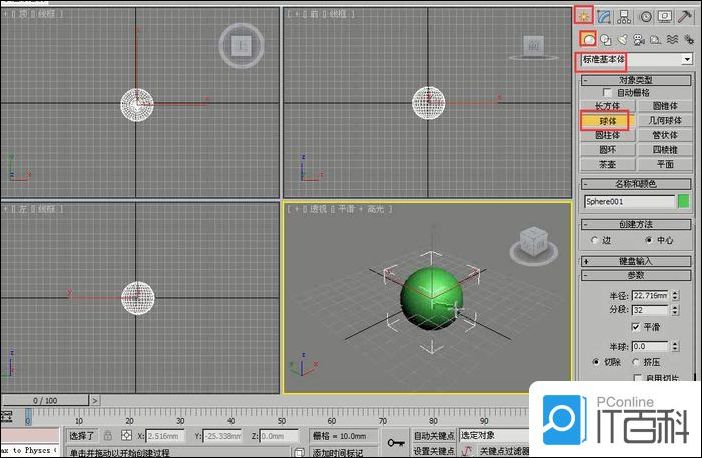This screenshot has height=458, width=702.
Task: Click the 四棱锥 pyramid button
Action: pyautogui.click(x=665, y=150)
